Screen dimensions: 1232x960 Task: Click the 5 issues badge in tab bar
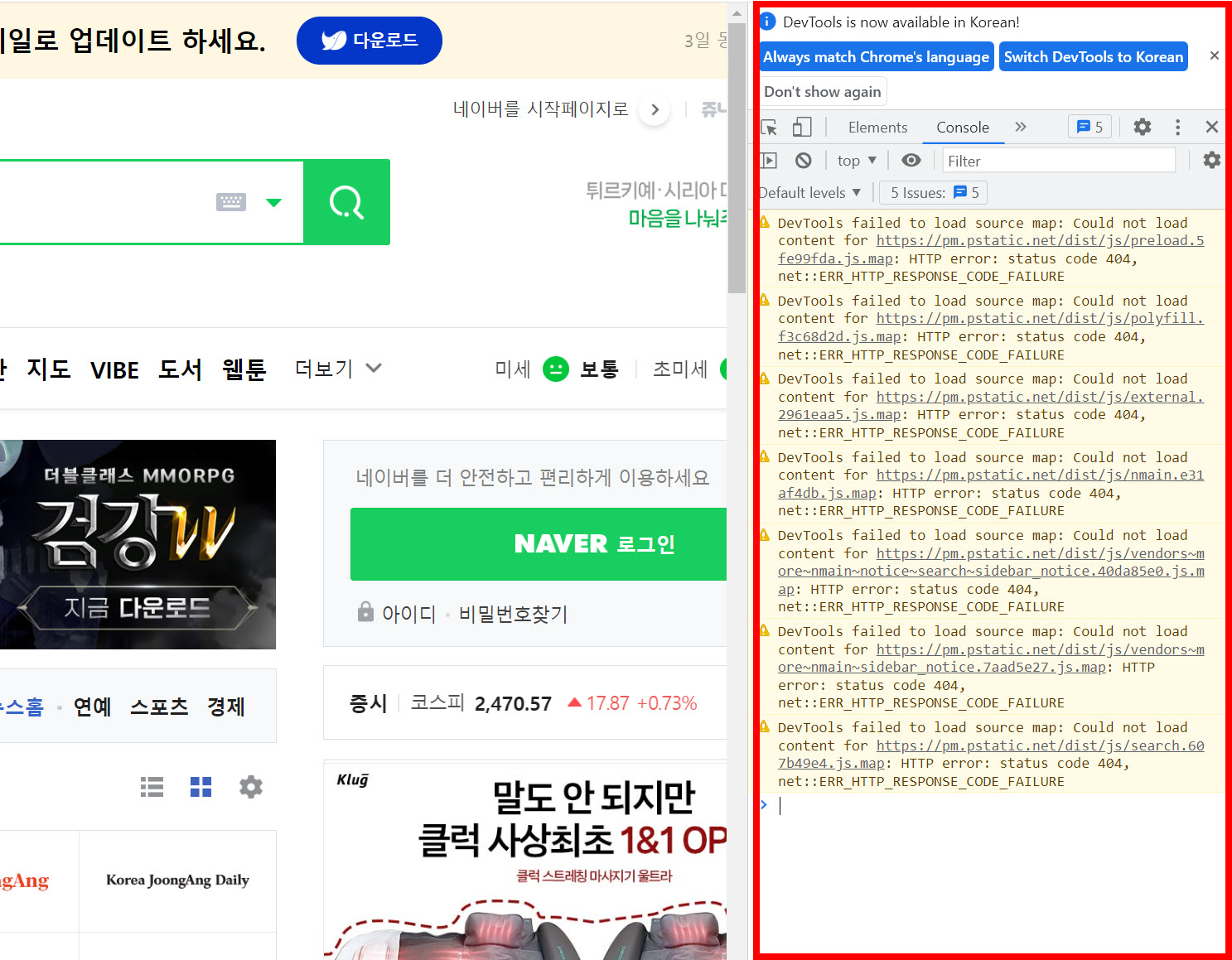tap(1089, 127)
